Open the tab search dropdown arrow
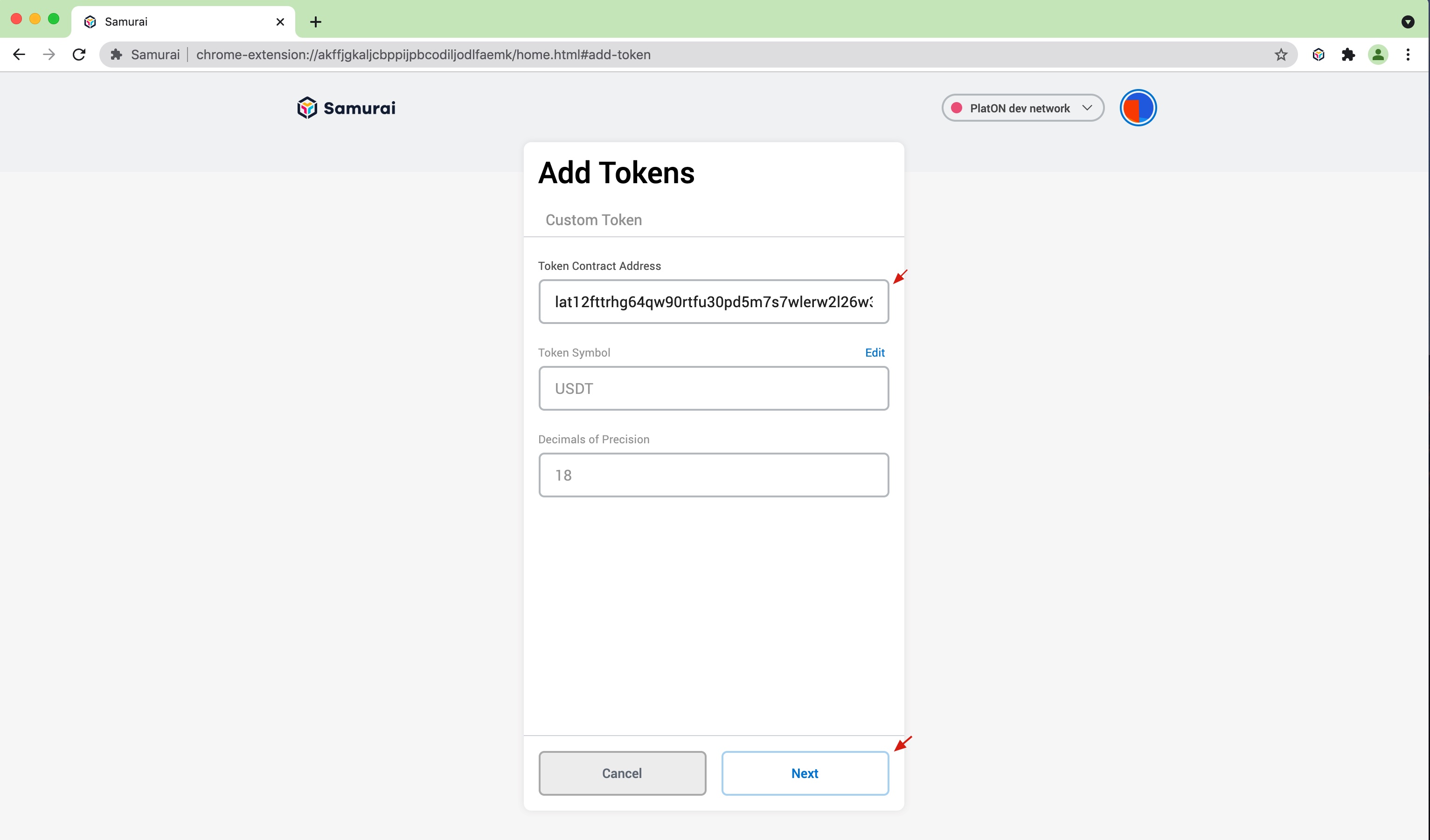 click(1408, 22)
